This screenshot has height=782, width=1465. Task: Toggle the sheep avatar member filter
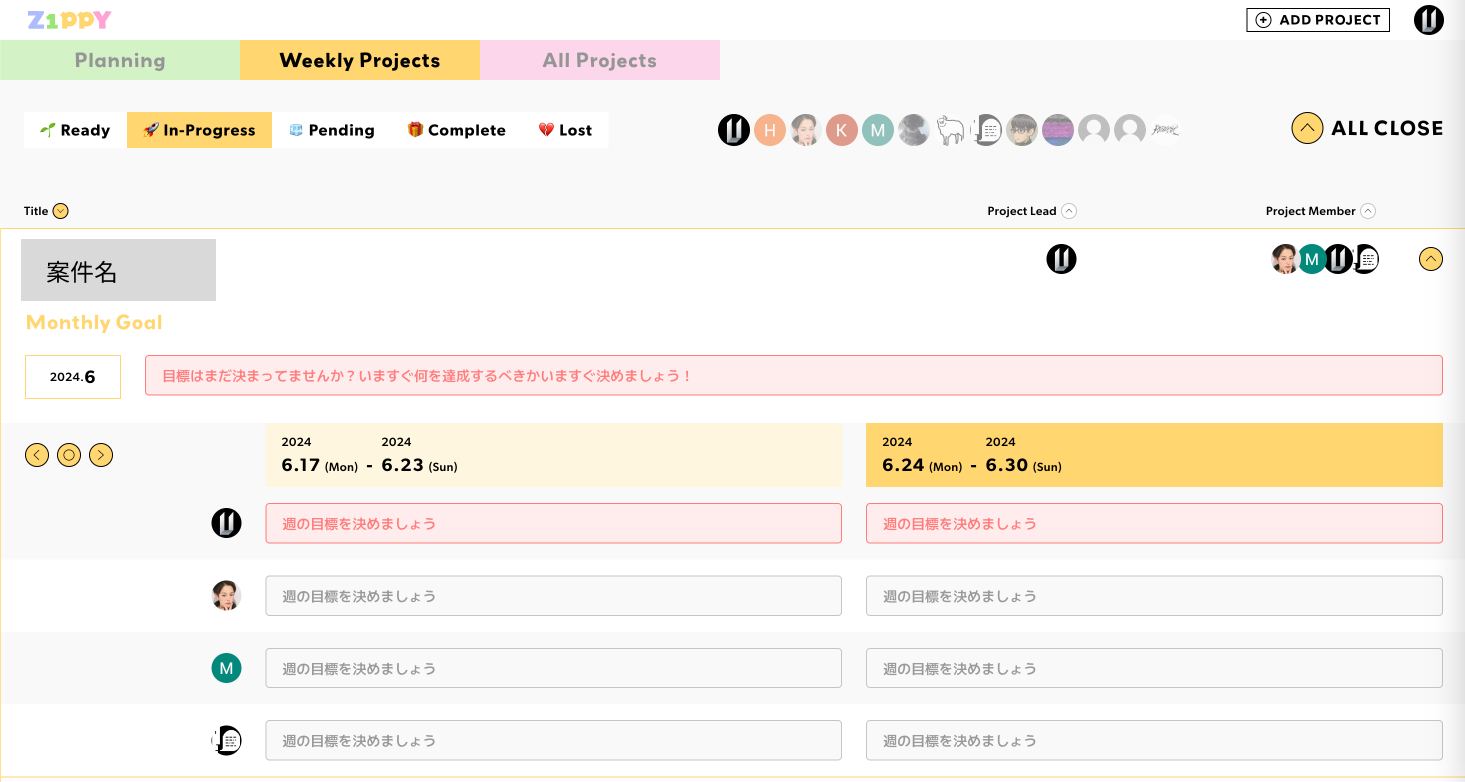950,130
